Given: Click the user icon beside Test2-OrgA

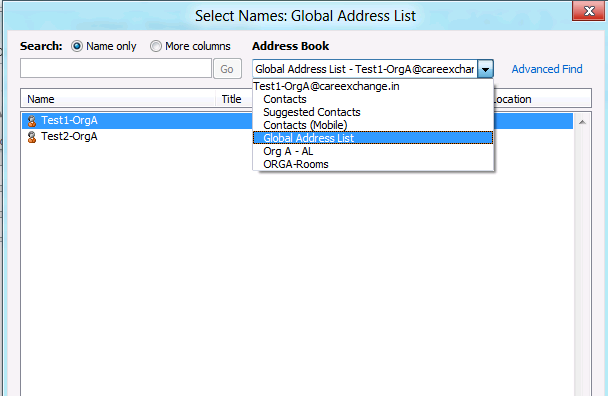Looking at the screenshot, I should (32, 137).
